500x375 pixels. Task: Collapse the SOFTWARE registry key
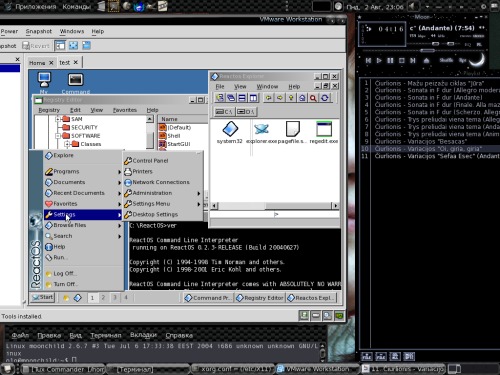point(58,136)
